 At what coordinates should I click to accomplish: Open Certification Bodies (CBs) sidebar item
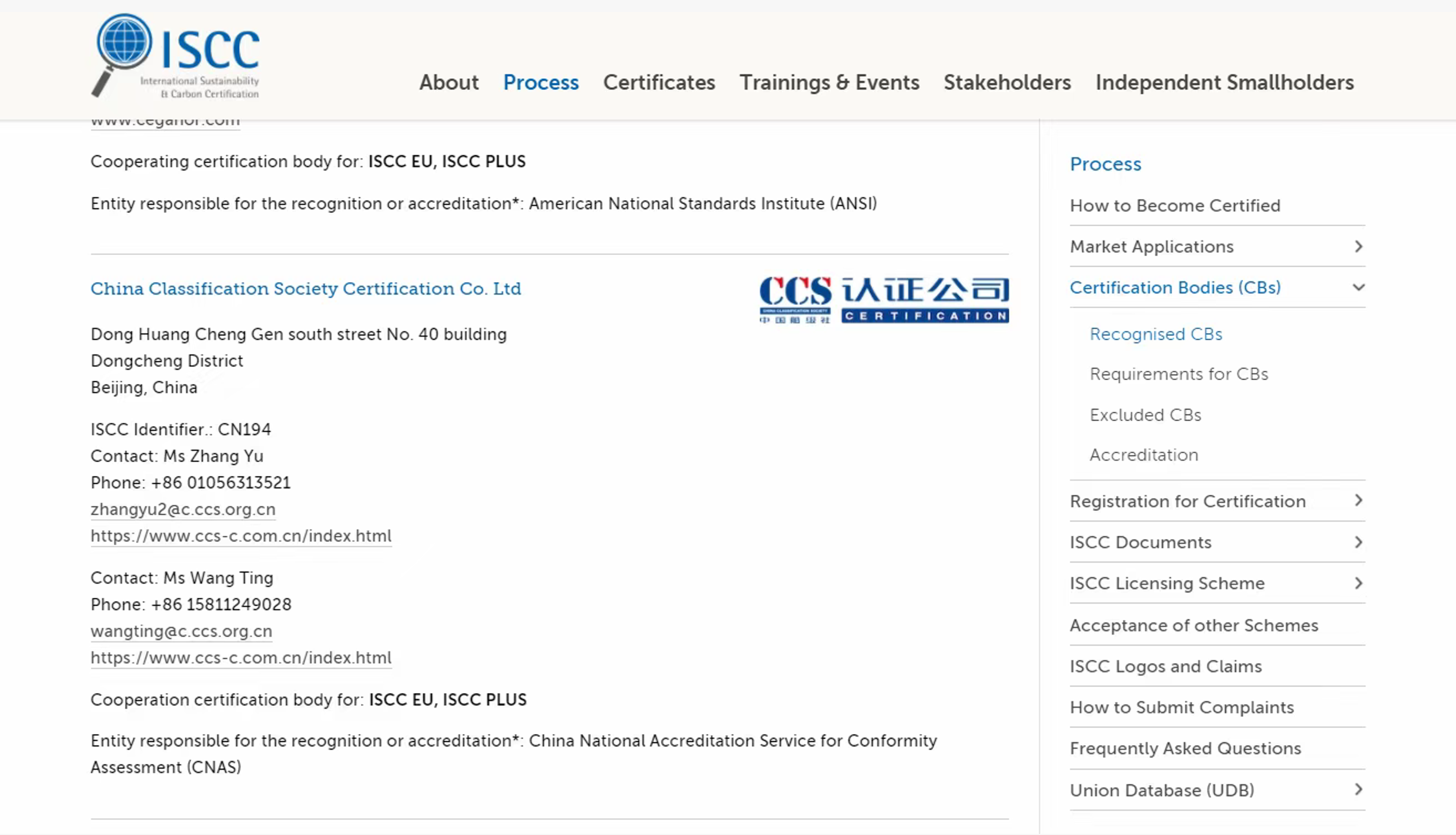coord(1175,287)
